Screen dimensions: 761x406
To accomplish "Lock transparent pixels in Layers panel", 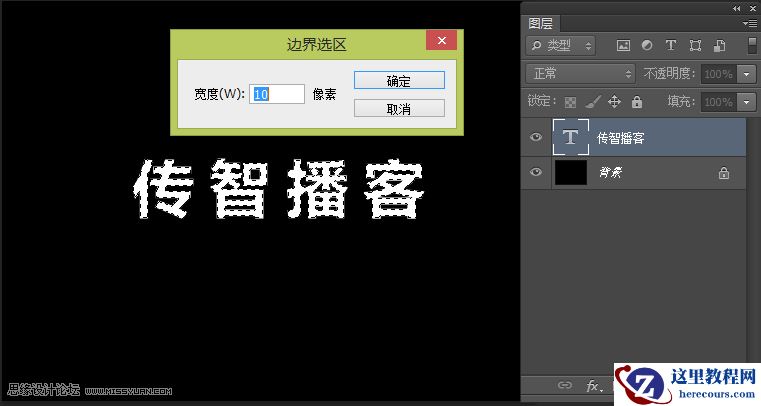I will click(x=570, y=102).
